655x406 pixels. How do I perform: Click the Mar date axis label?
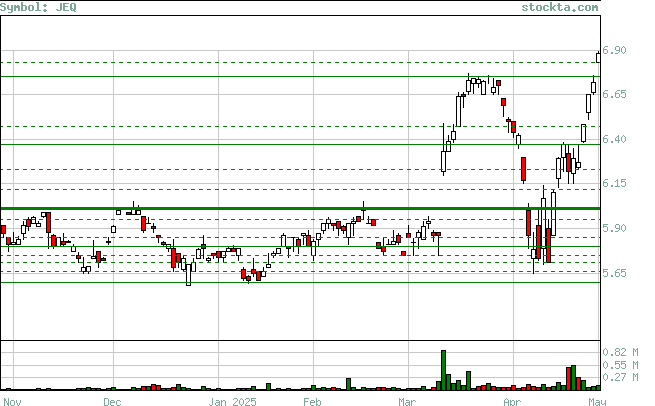click(x=407, y=401)
